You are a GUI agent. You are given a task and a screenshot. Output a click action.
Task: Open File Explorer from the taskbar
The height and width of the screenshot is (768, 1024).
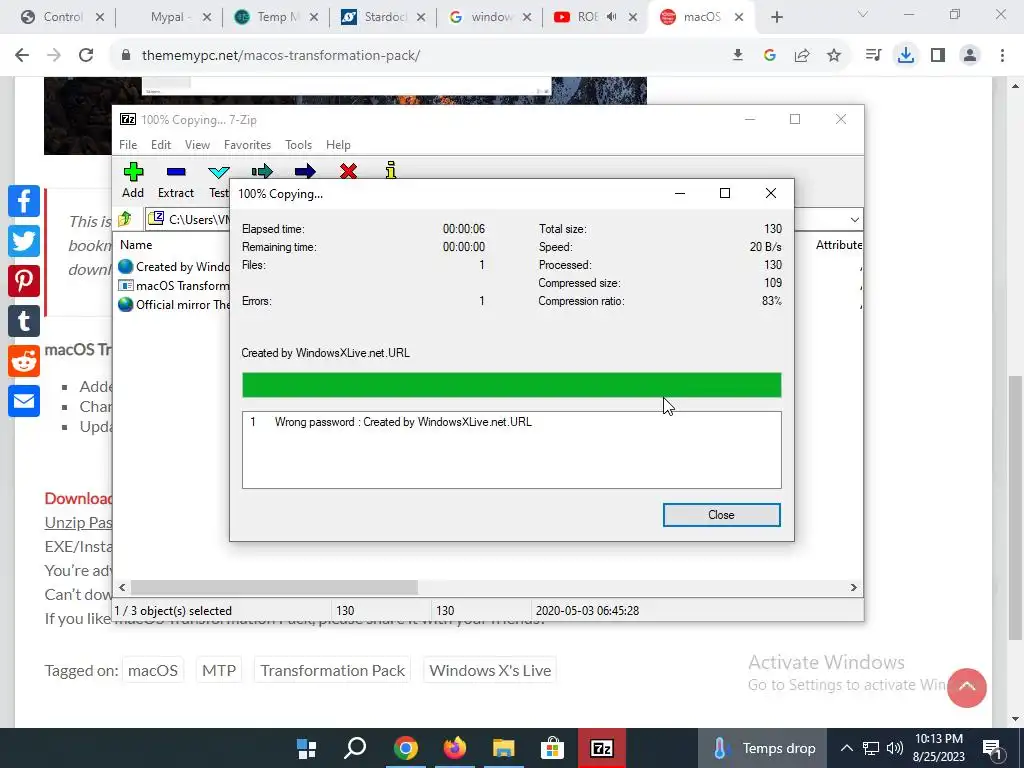point(504,748)
